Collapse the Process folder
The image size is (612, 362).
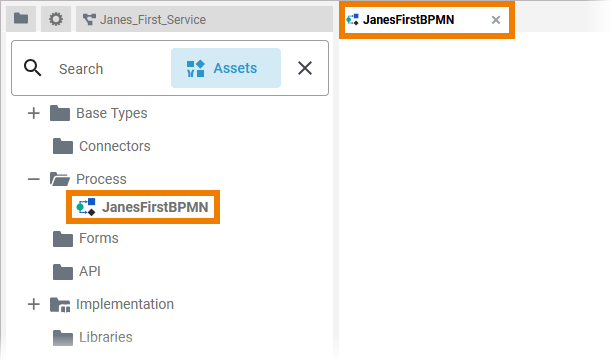tap(34, 179)
